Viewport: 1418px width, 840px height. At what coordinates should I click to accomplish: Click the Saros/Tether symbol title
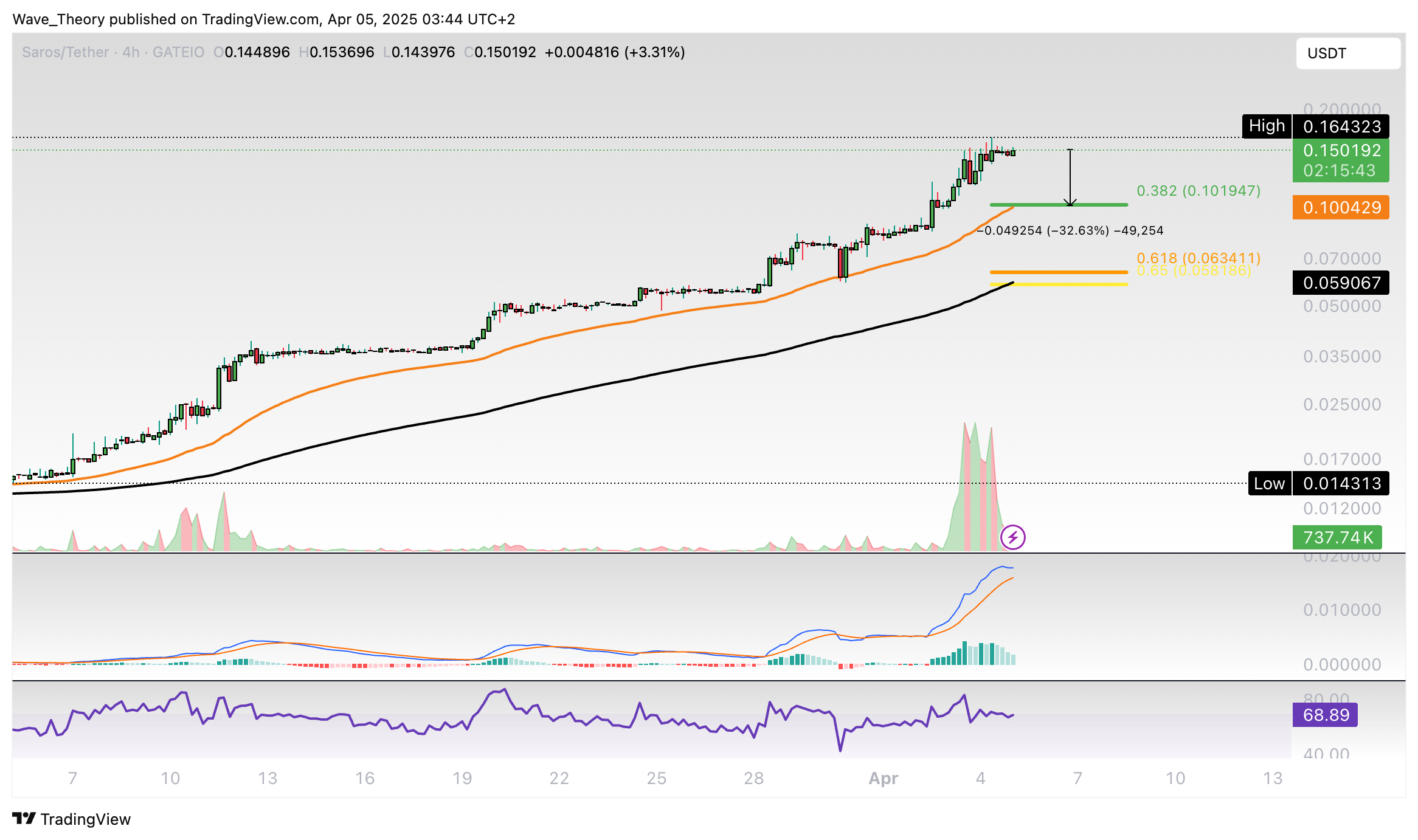[x=66, y=52]
